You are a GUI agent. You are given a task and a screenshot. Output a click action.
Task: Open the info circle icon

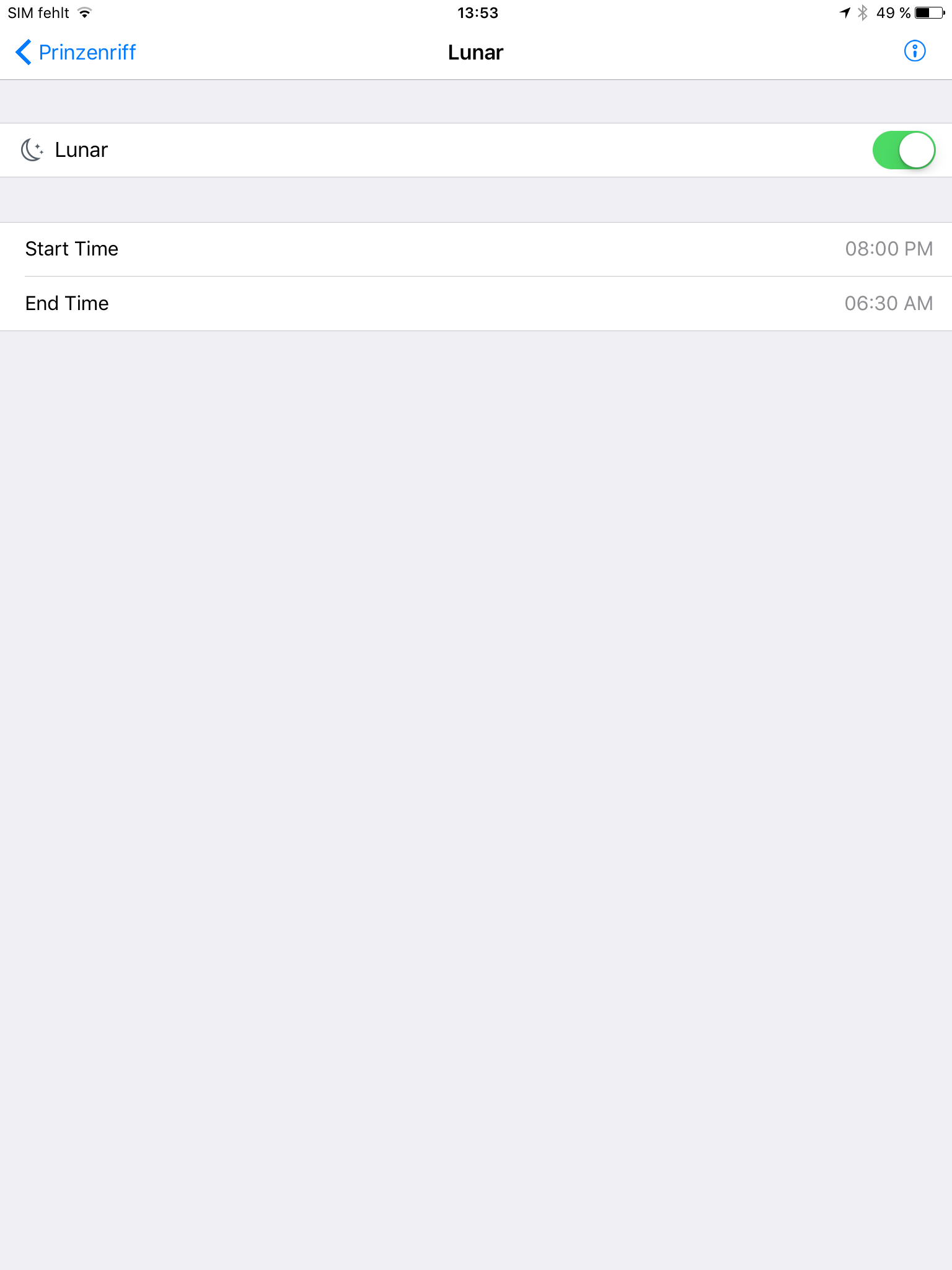(x=915, y=51)
